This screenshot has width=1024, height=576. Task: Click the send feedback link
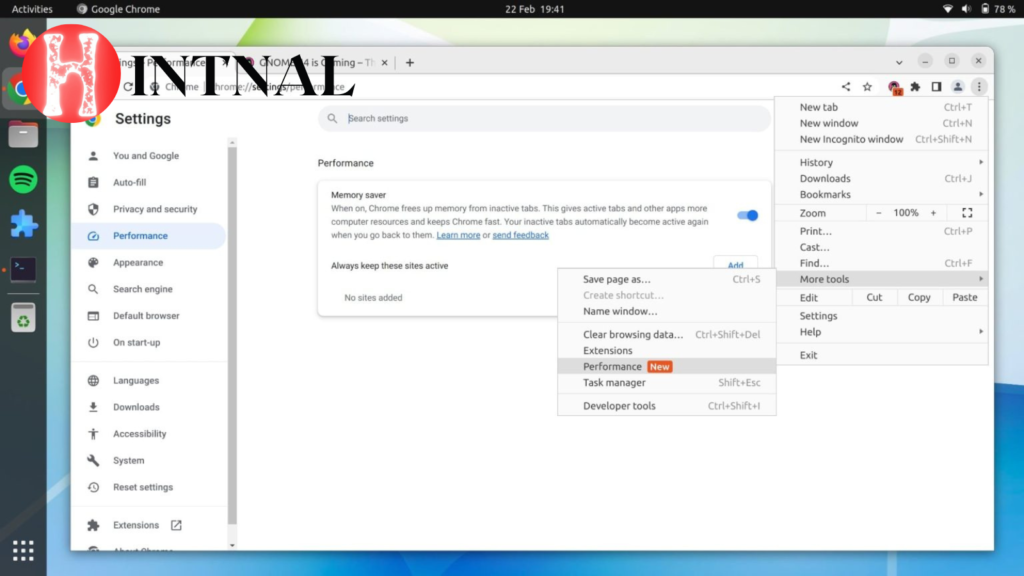click(x=520, y=236)
